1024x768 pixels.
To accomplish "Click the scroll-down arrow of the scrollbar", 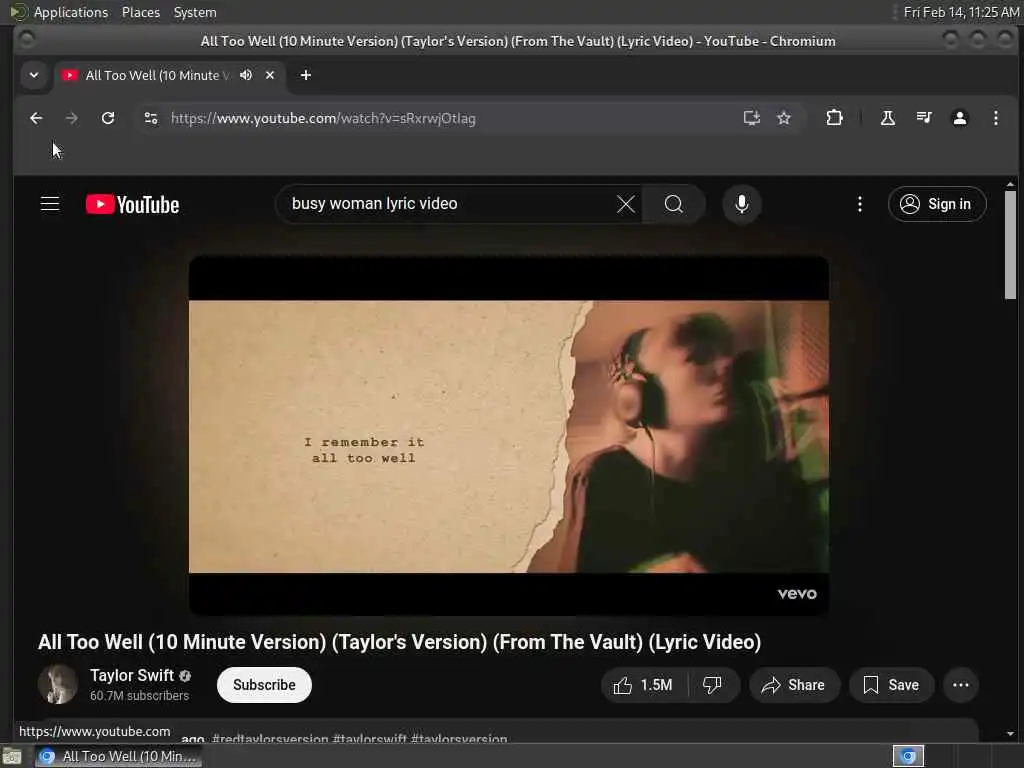I will pyautogui.click(x=1010, y=734).
